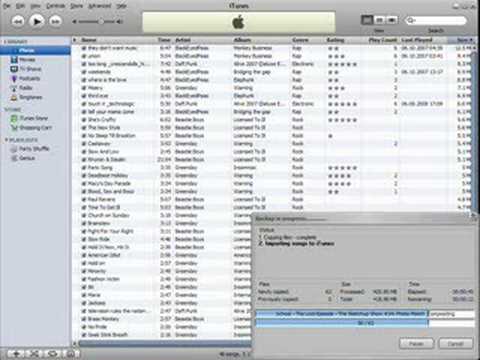The height and width of the screenshot is (360, 480).
Task: Open the Controls menu
Action: [55, 6]
